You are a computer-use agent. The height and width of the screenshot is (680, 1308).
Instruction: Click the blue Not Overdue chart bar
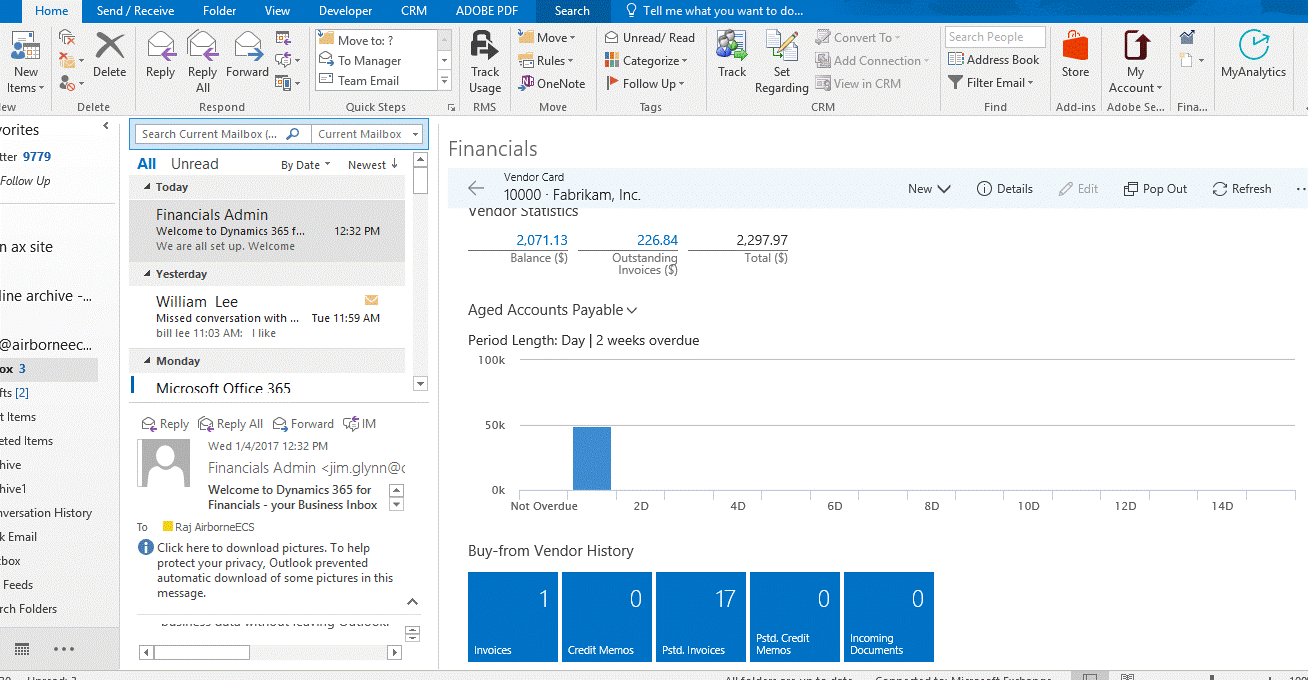(x=592, y=459)
